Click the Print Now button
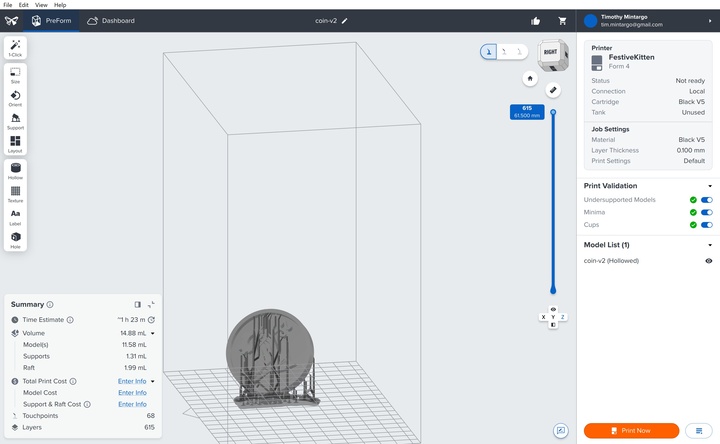The width and height of the screenshot is (720, 444). pyautogui.click(x=631, y=431)
